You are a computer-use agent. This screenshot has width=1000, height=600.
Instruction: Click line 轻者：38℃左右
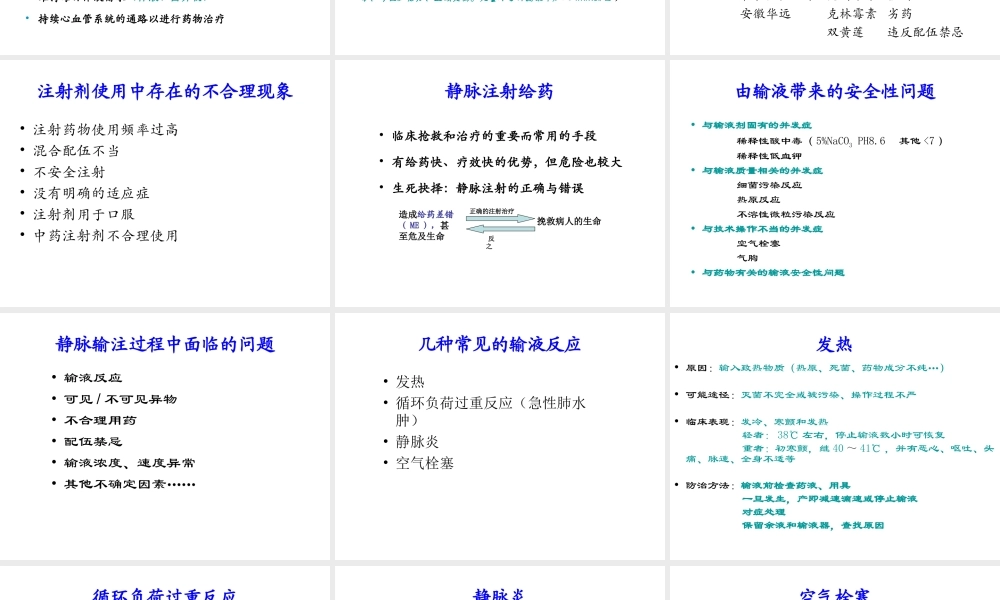843,435
